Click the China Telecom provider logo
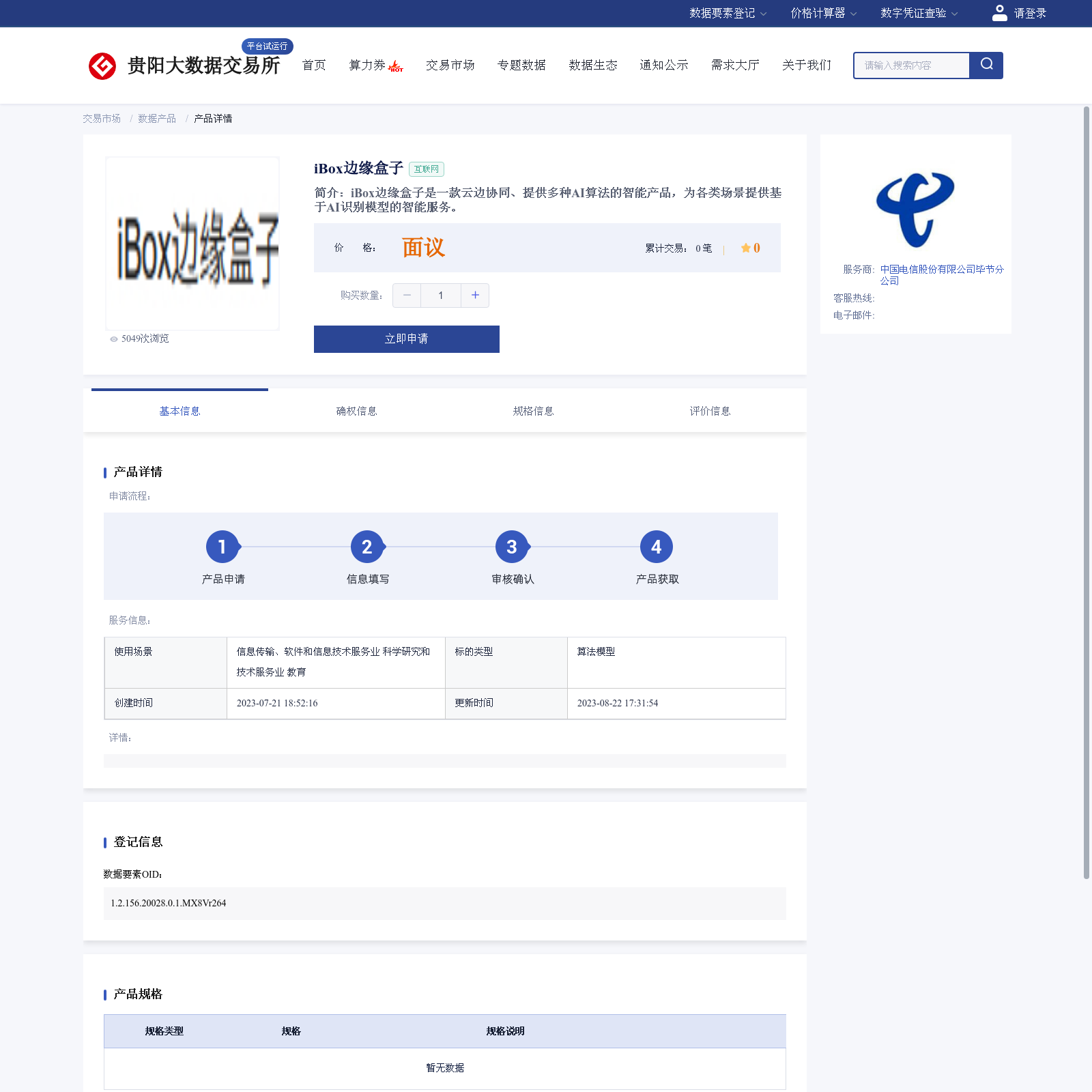This screenshot has width=1092, height=1092. [x=915, y=210]
